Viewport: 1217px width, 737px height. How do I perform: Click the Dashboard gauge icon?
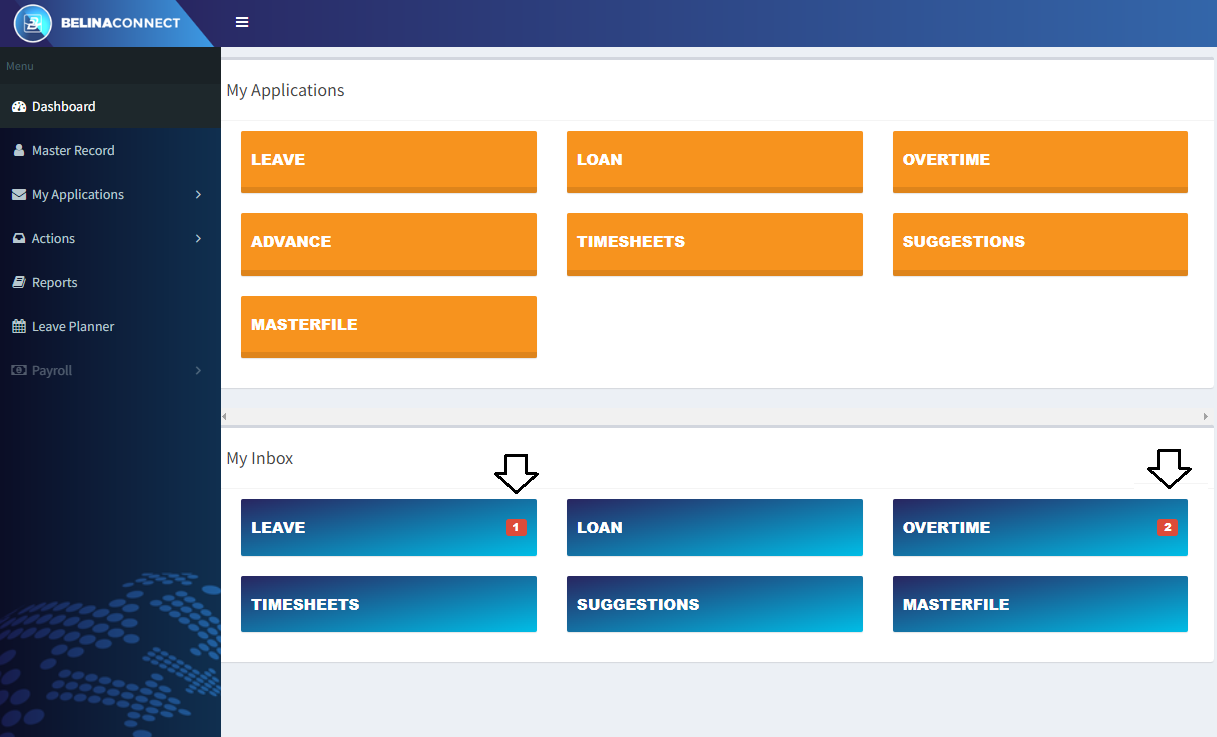(19, 106)
